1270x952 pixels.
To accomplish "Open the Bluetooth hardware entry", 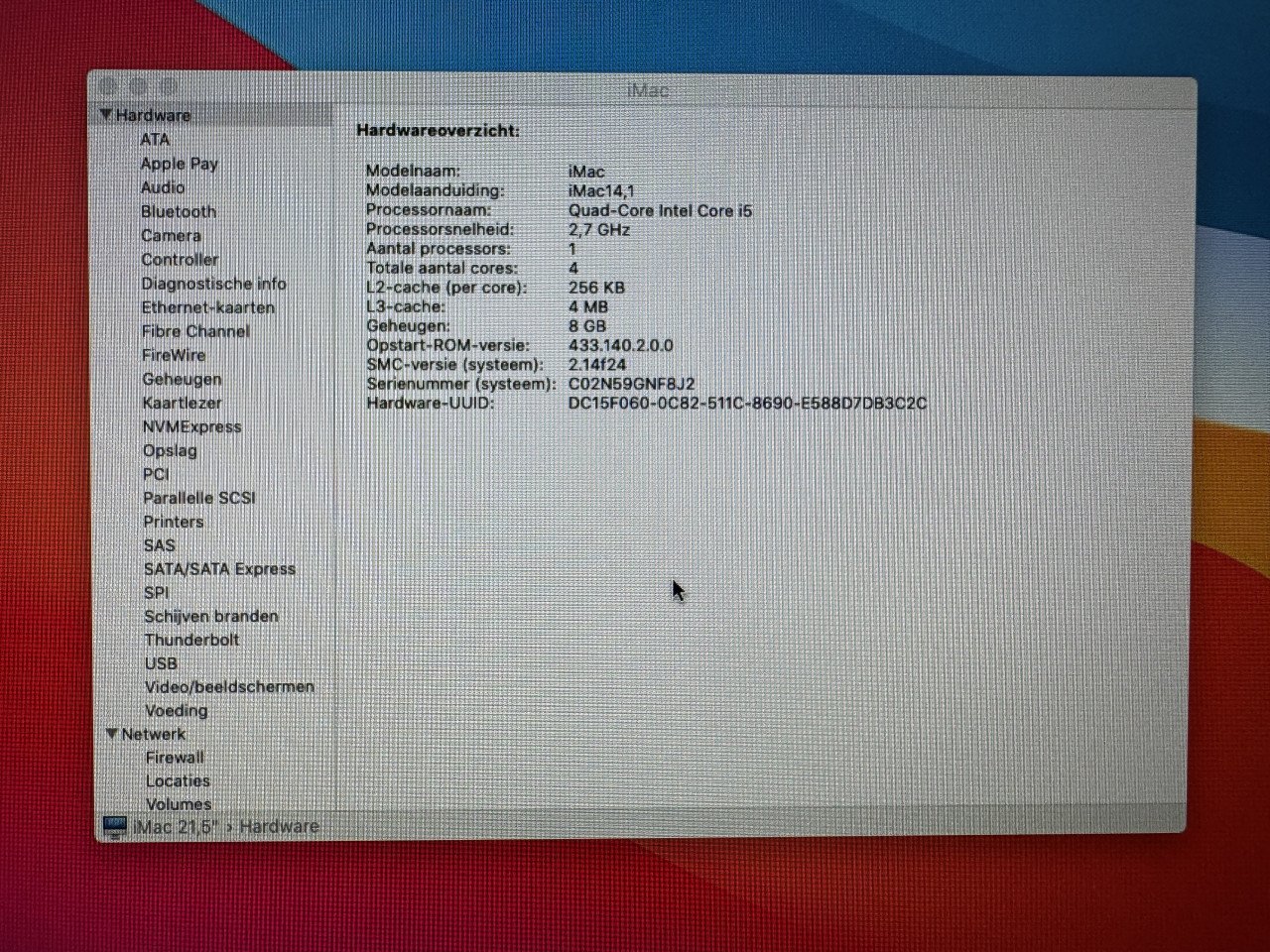I will point(179,211).
